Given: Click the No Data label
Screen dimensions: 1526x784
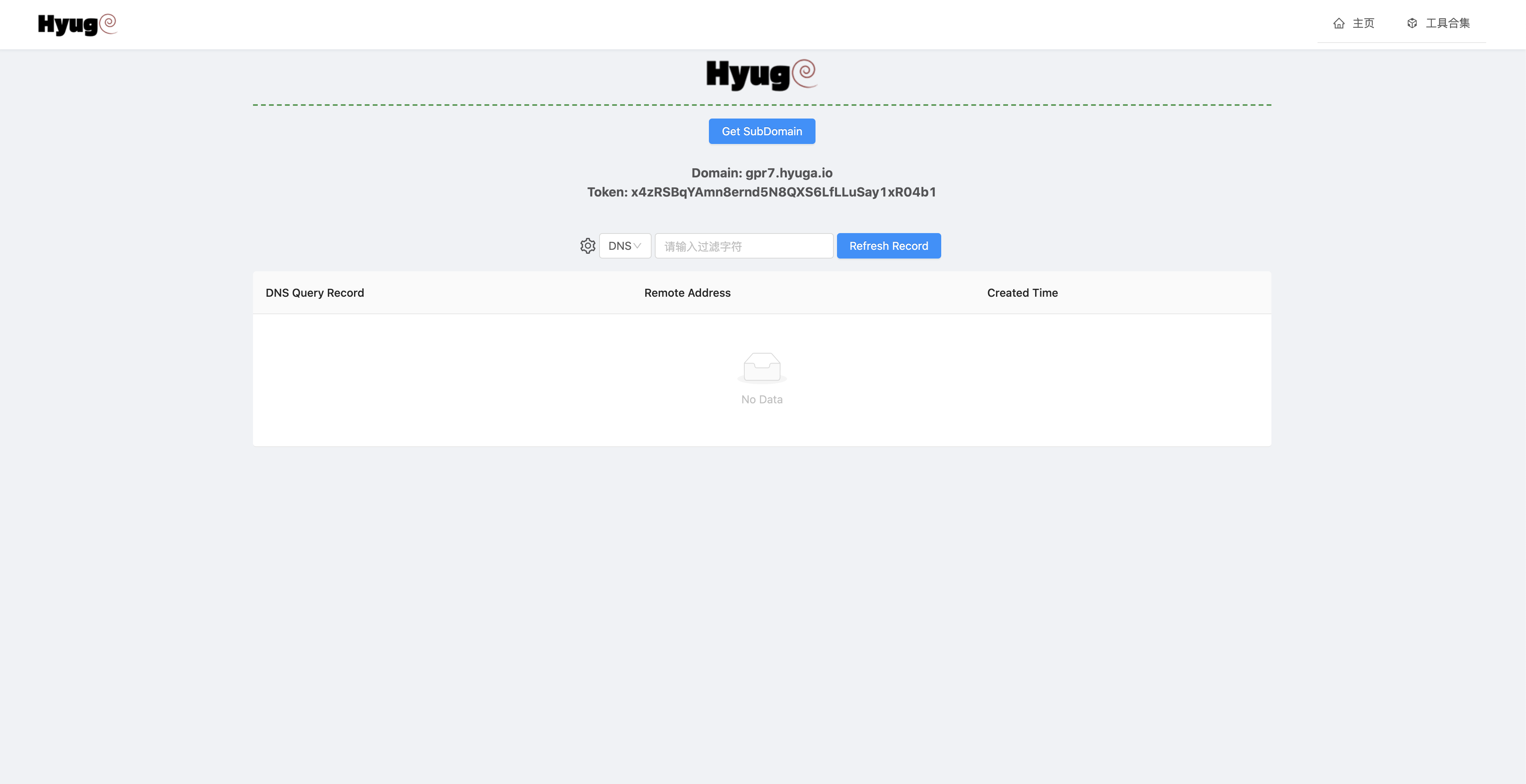Looking at the screenshot, I should 762,400.
